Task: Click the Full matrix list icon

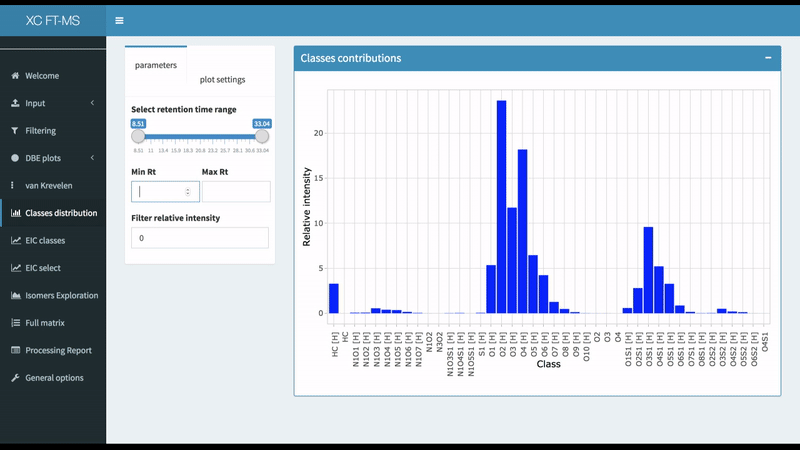Action: [15, 323]
